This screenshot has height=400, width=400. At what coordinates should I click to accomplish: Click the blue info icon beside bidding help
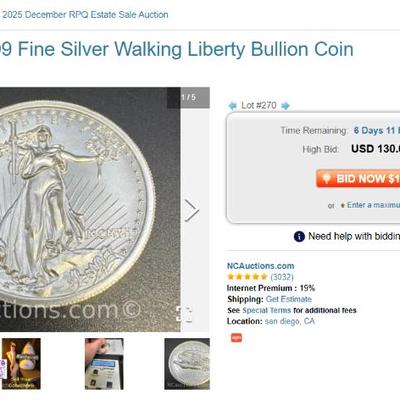299,236
